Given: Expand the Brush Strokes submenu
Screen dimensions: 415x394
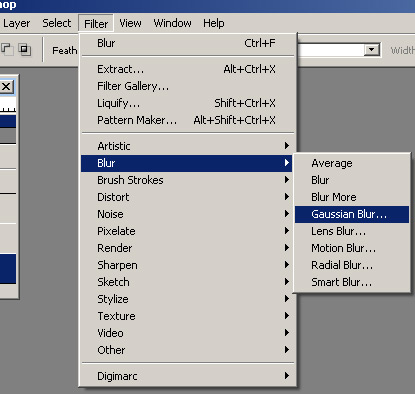Looking at the screenshot, I should pyautogui.click(x=187, y=180).
